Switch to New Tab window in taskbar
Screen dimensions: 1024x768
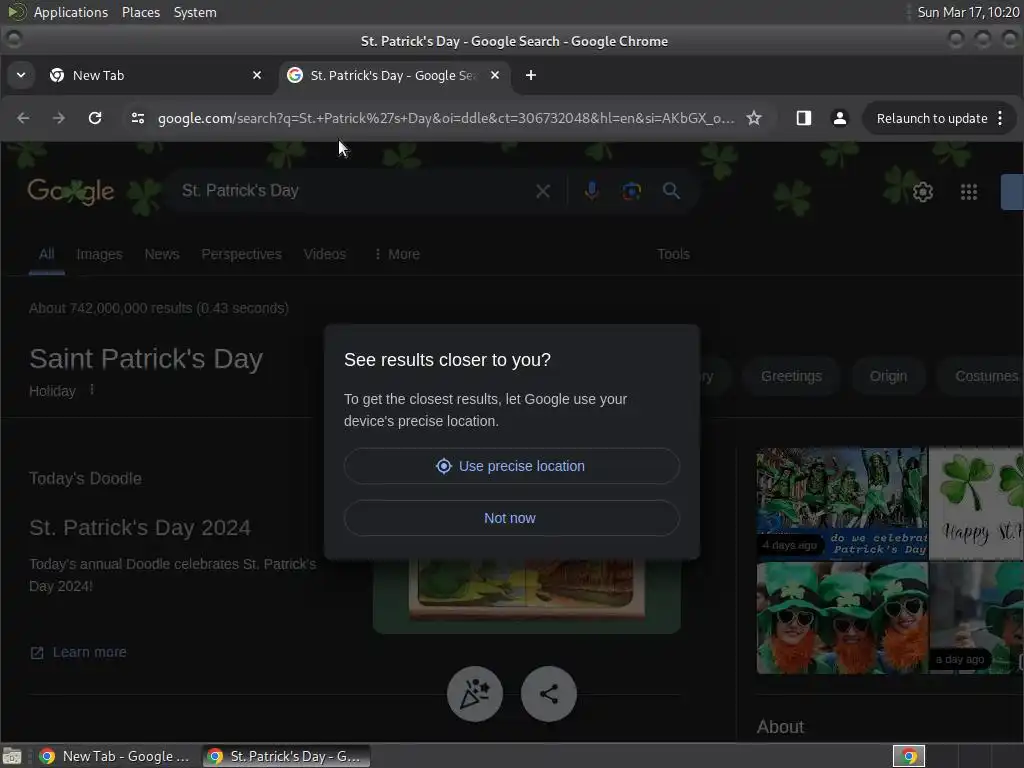[x=116, y=756]
